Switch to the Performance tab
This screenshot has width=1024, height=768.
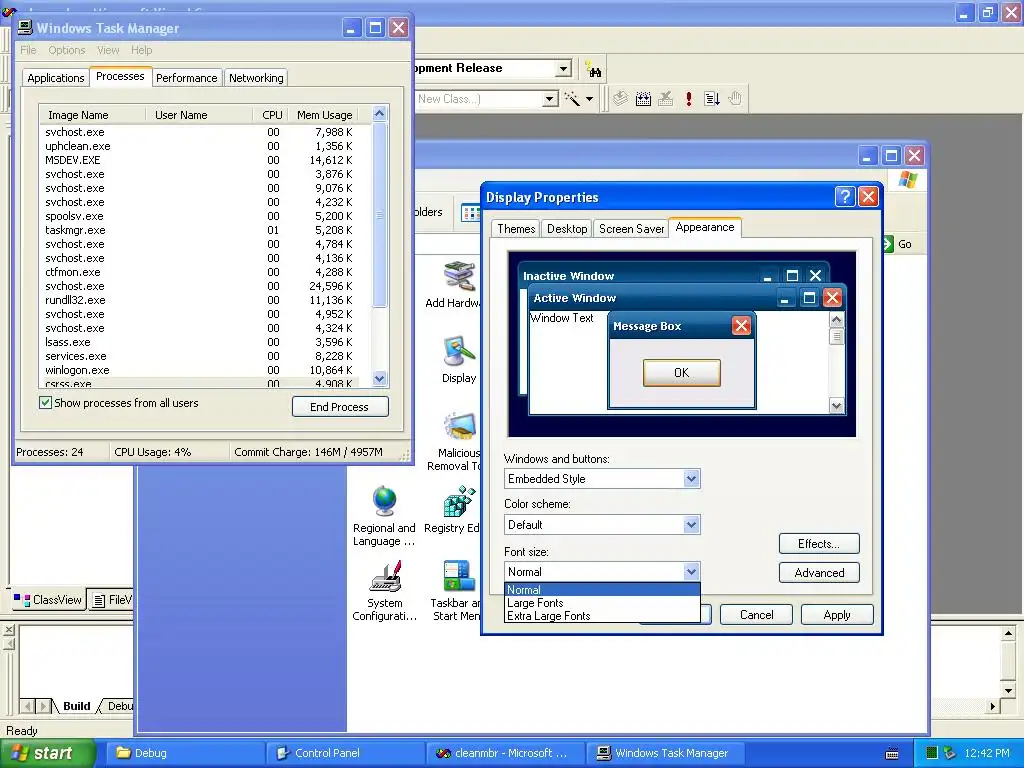(186, 78)
